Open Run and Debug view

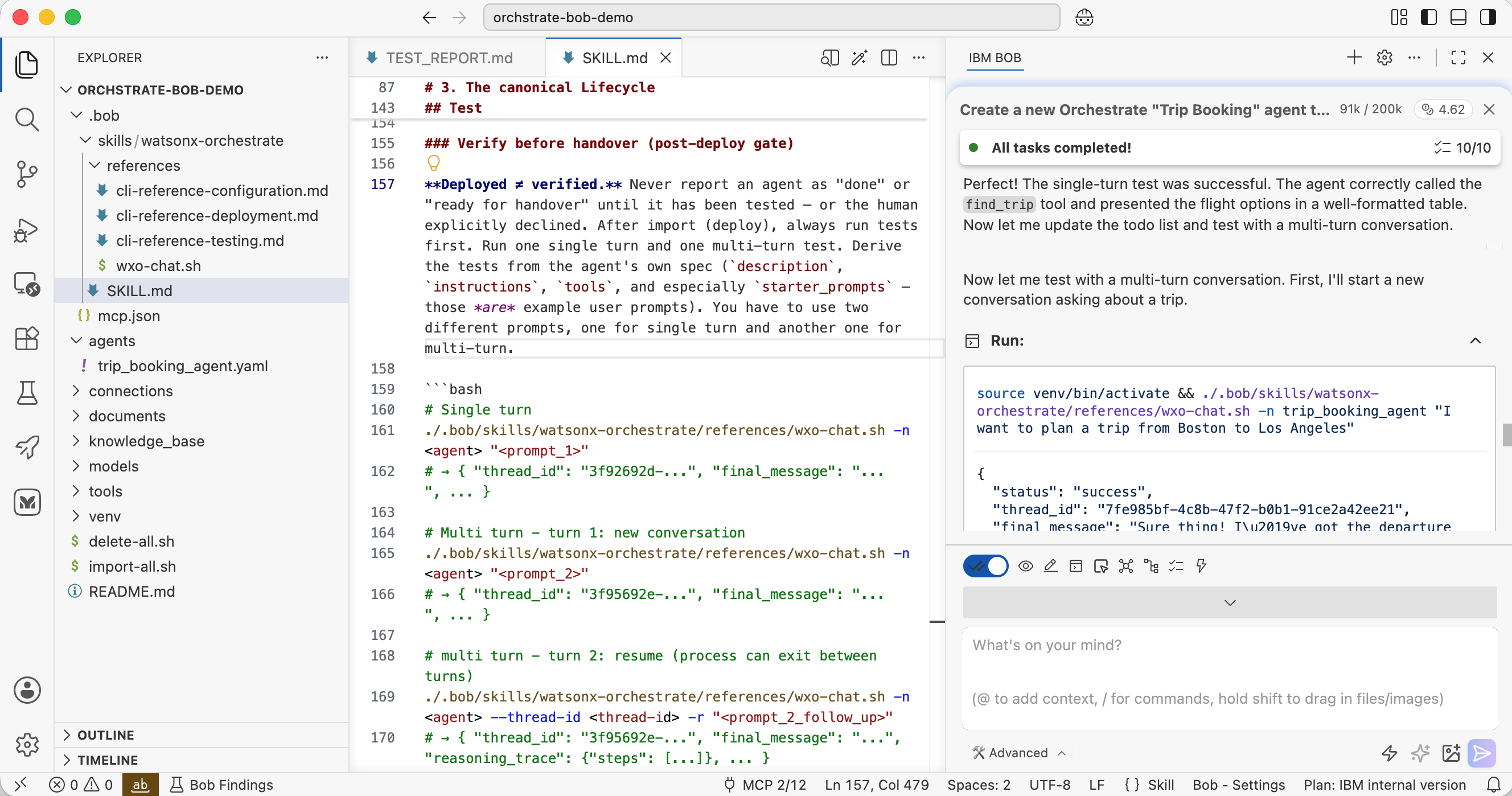pyautogui.click(x=26, y=229)
